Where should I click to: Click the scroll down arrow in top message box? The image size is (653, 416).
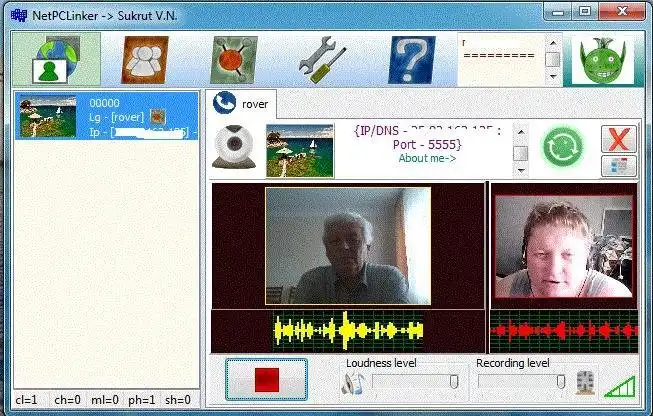pyautogui.click(x=553, y=77)
